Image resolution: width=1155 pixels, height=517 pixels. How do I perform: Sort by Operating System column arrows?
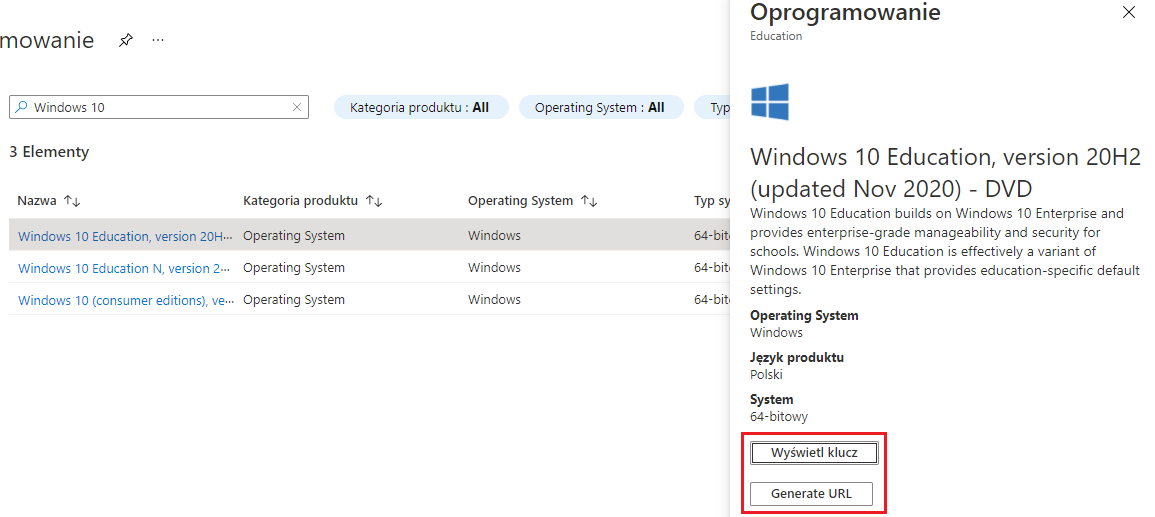point(590,201)
